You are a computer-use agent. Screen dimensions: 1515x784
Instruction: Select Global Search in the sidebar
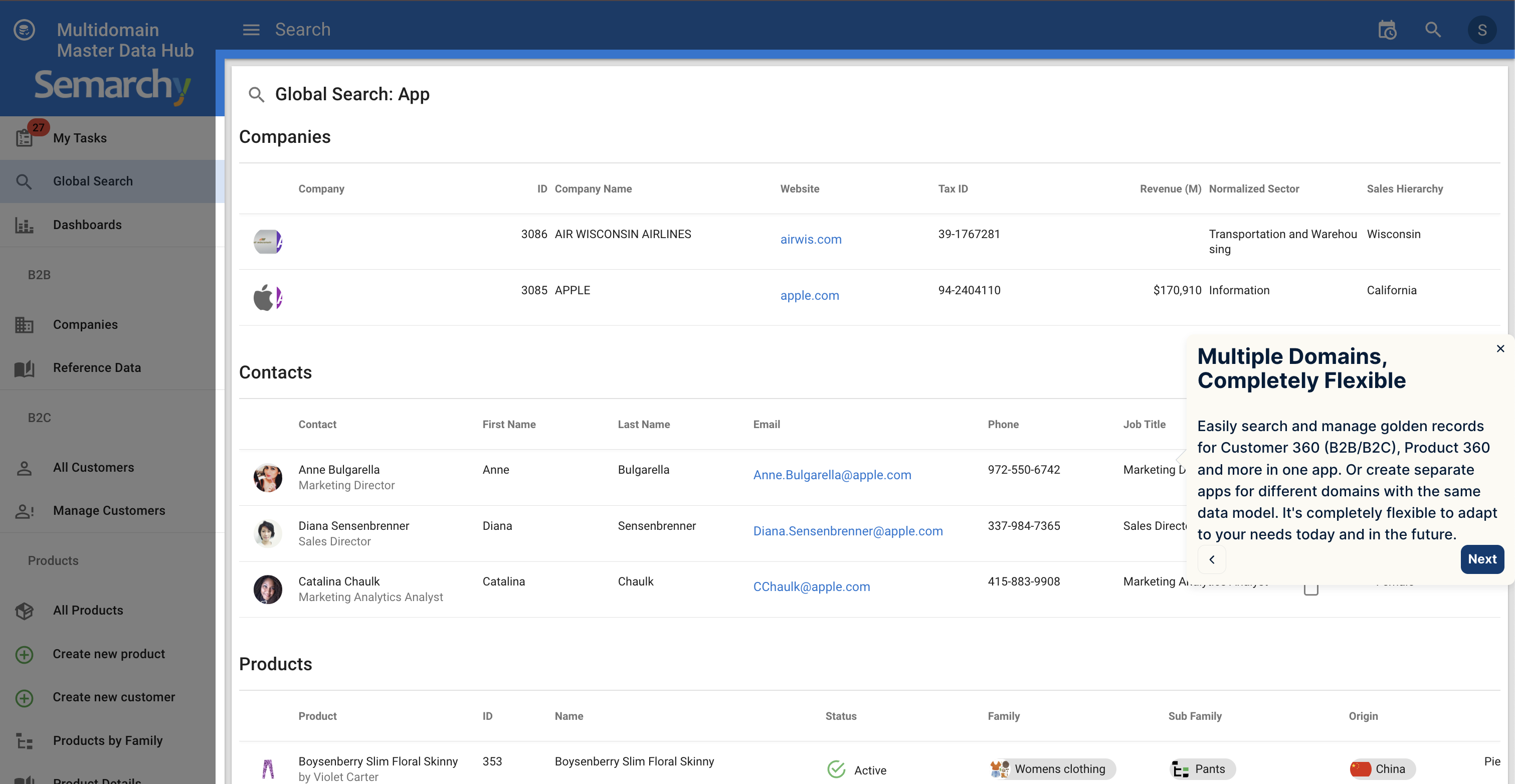(x=92, y=180)
